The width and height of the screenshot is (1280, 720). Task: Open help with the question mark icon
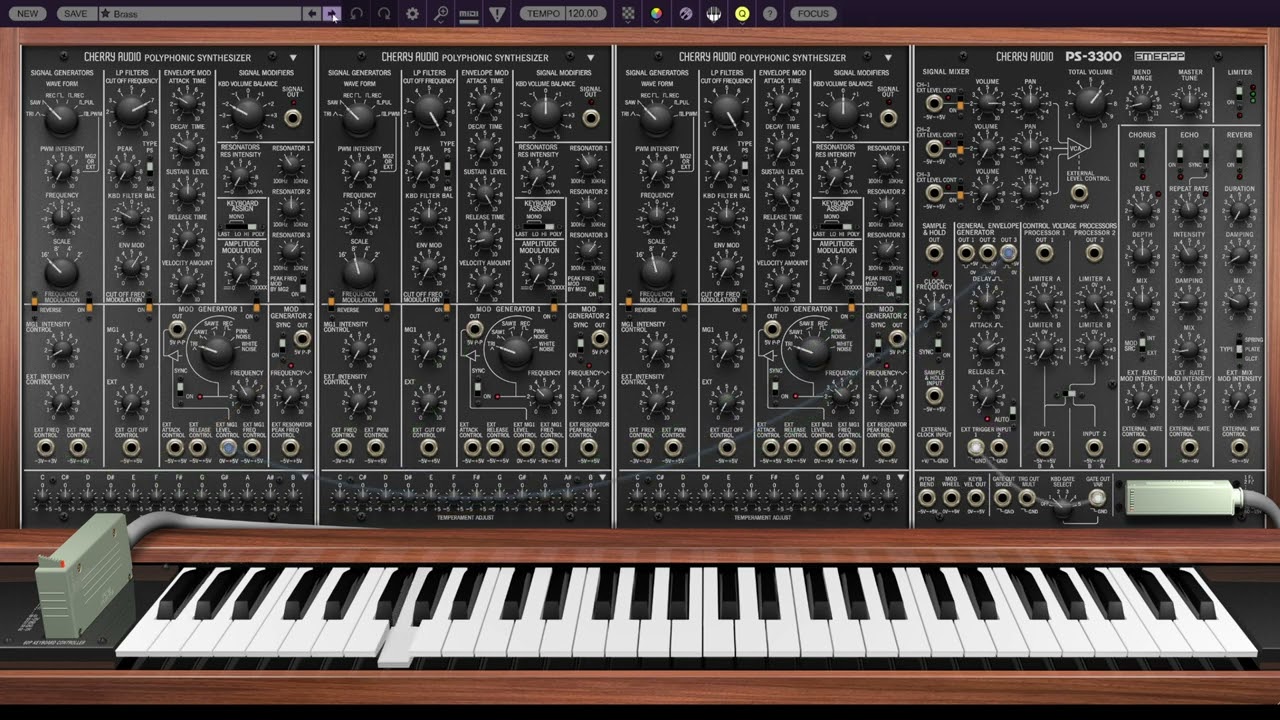(x=770, y=14)
